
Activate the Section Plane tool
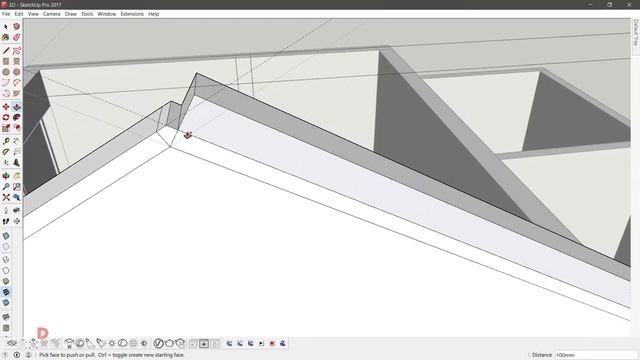point(16,221)
